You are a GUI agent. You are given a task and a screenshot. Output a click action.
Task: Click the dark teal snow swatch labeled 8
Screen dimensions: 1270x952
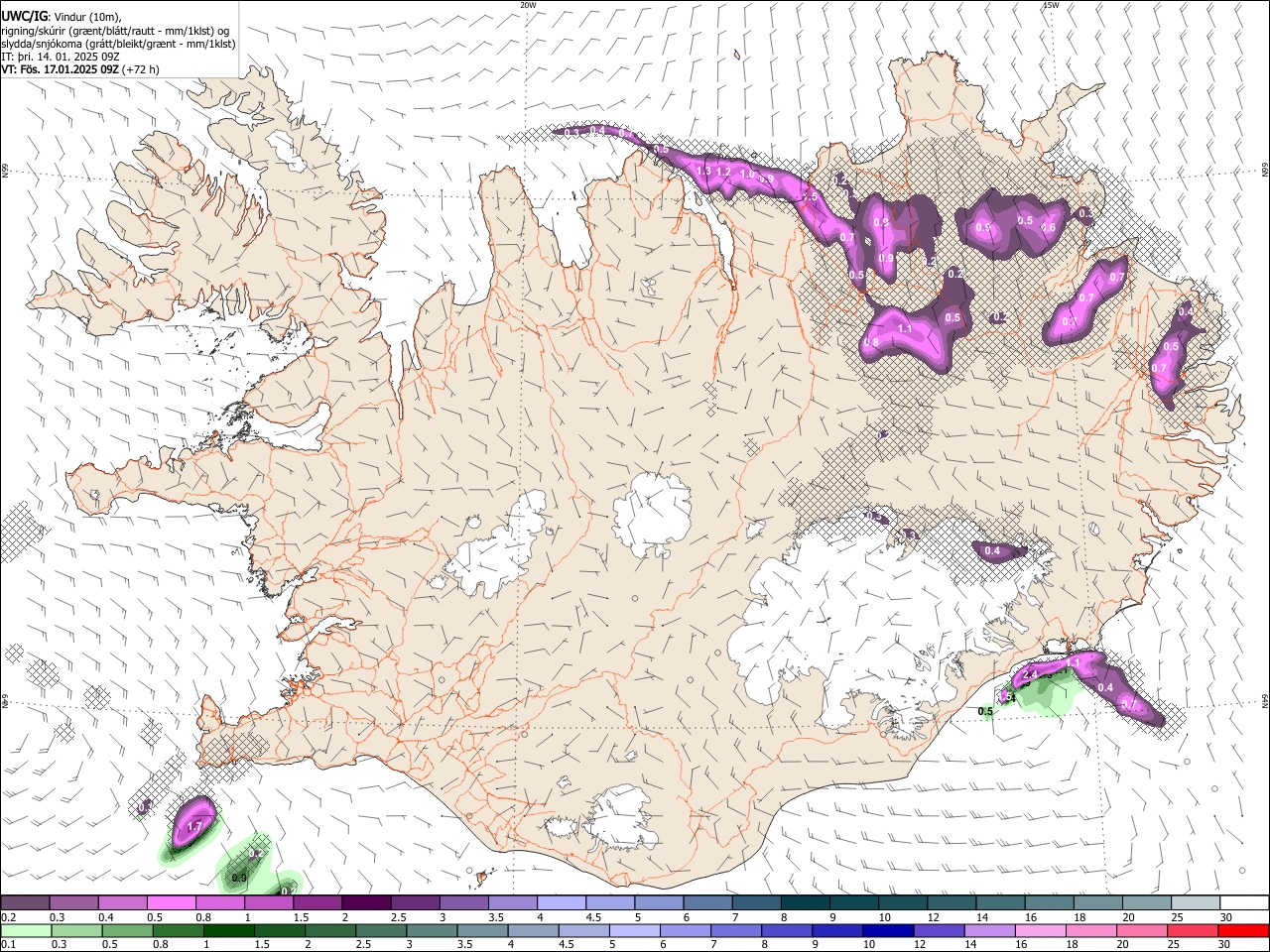click(x=806, y=902)
